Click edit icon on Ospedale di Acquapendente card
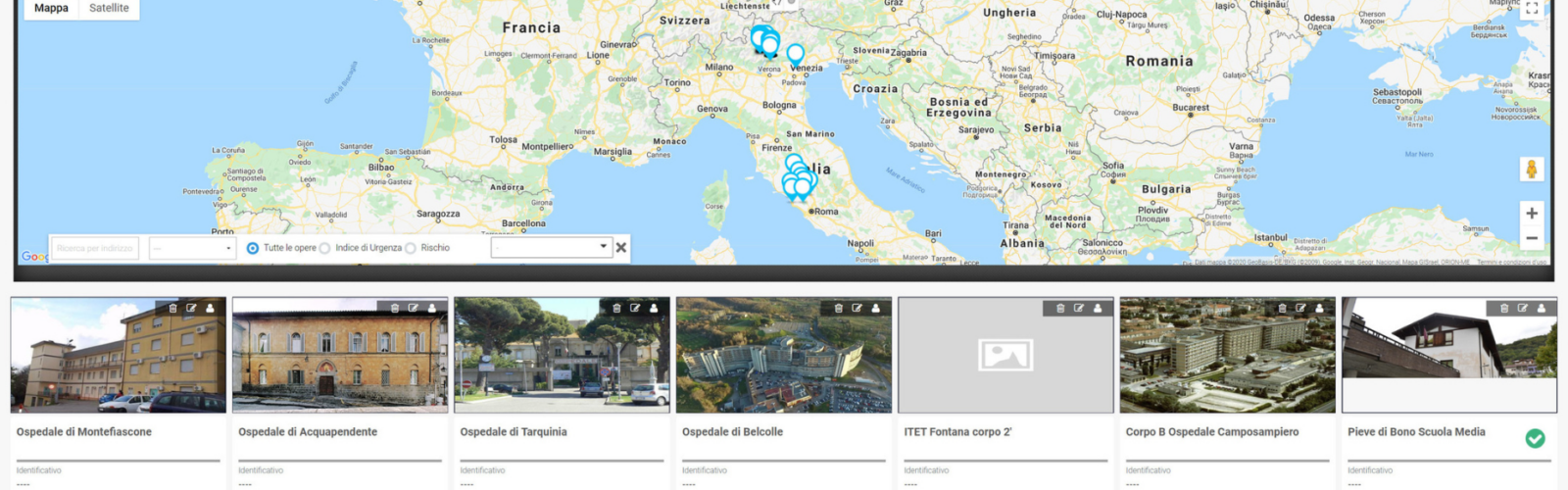Image resolution: width=1568 pixels, height=490 pixels. (414, 308)
